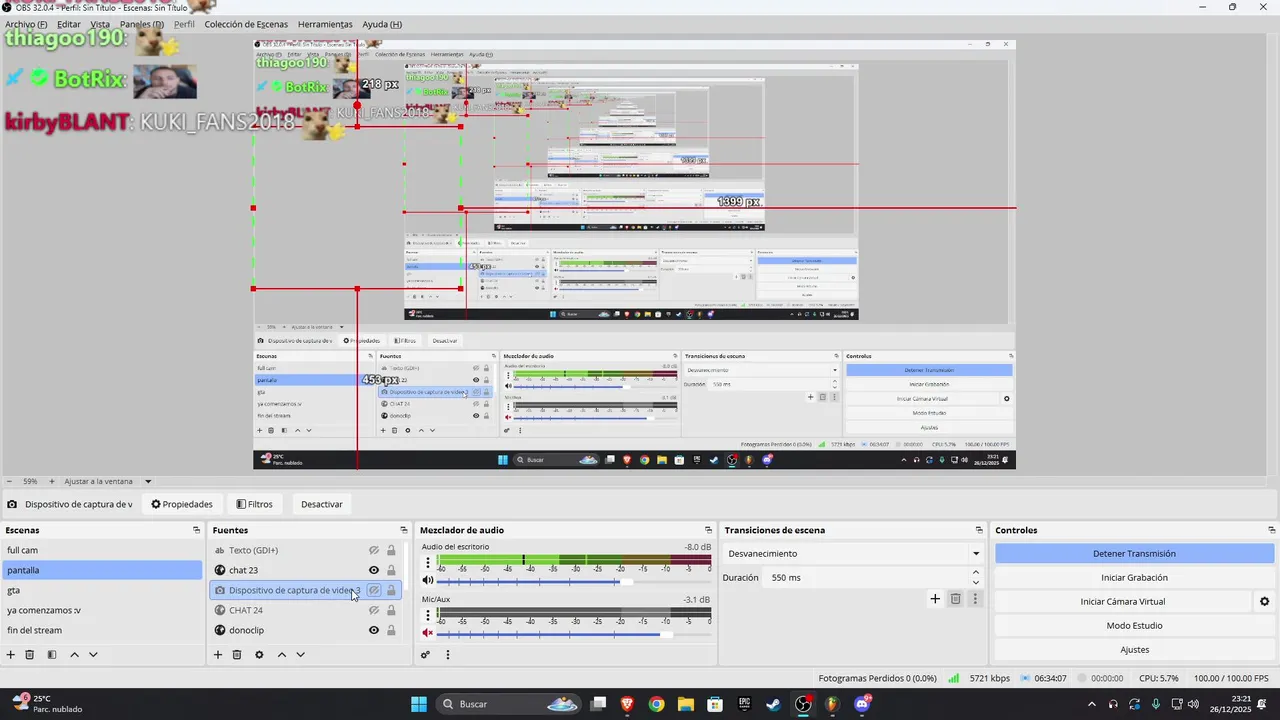Viewport: 1280px width, 720px height.
Task: Click the Duración 550 ms field
Action: click(866, 577)
